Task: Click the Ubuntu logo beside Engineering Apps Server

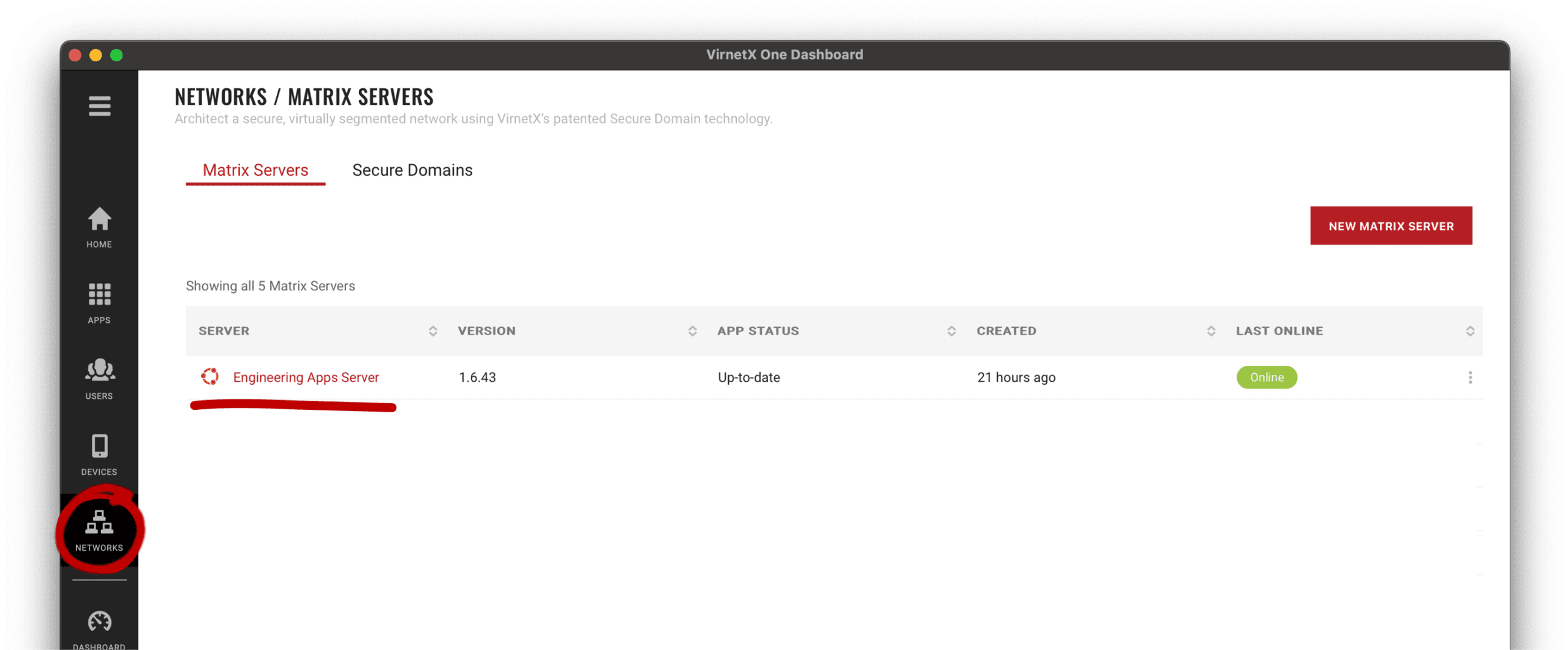Action: tap(211, 377)
